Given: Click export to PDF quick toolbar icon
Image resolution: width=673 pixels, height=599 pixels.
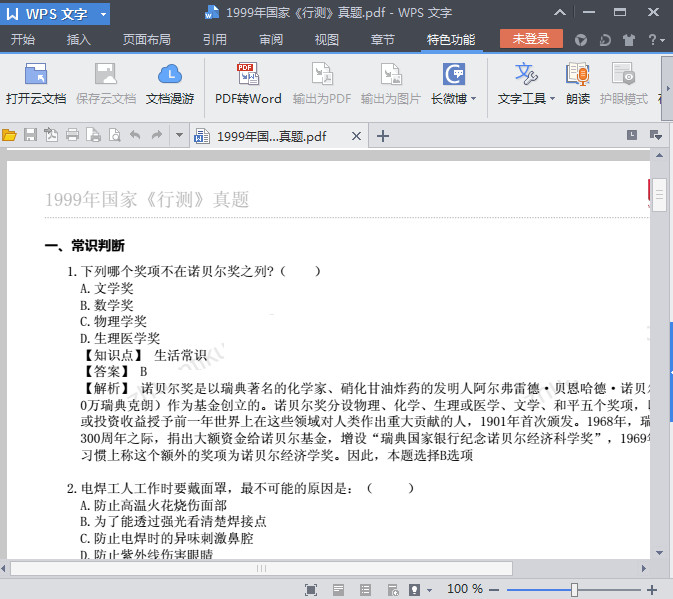Looking at the screenshot, I should click(51, 136).
